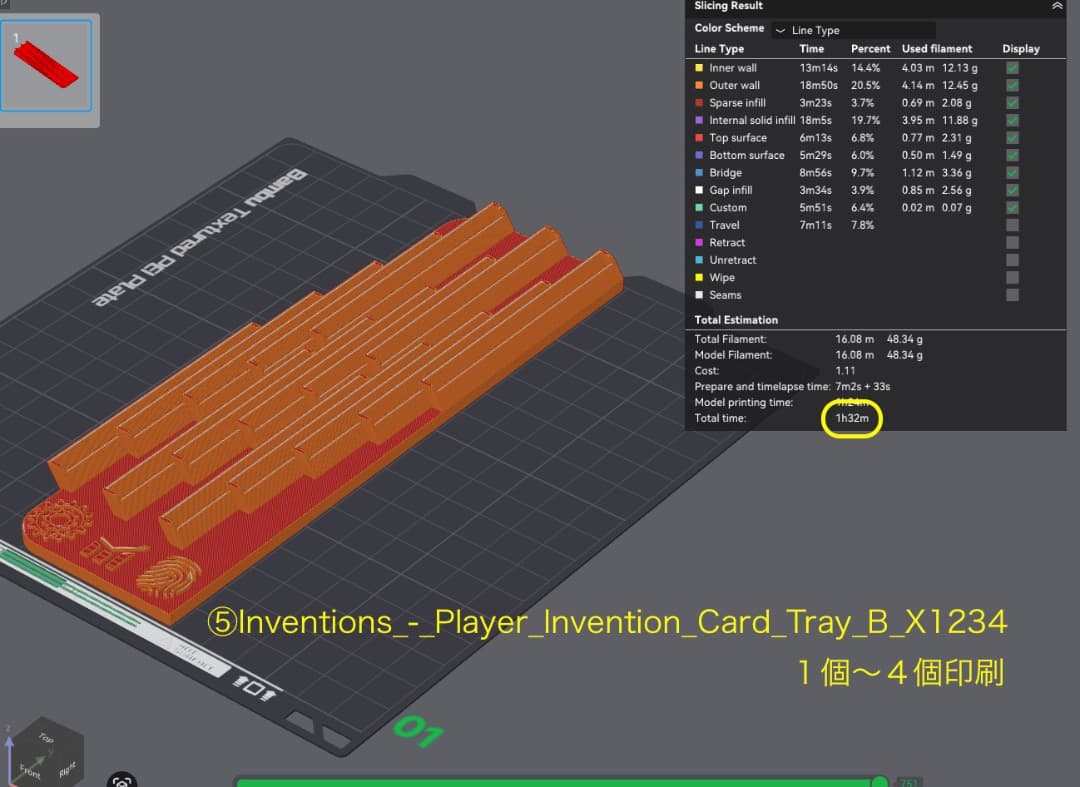Enable the Travel Display checkbox
Viewport: 1080px width, 787px height.
pos(1012,225)
